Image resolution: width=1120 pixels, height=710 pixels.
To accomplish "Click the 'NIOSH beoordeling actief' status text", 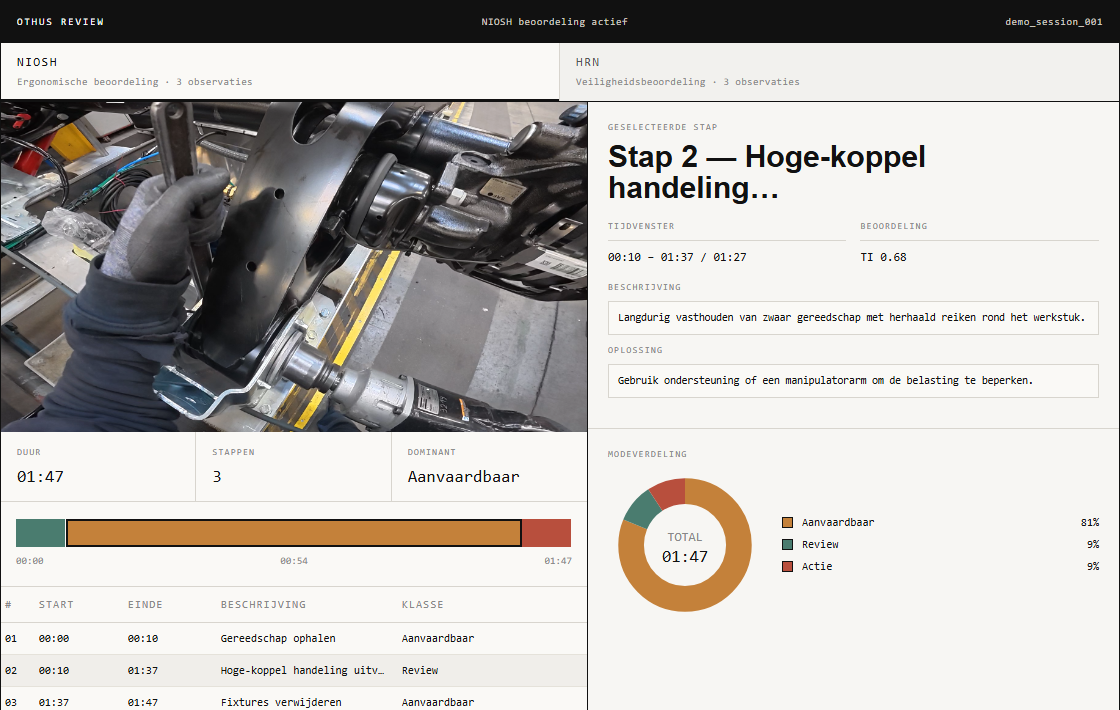I will (554, 21).
